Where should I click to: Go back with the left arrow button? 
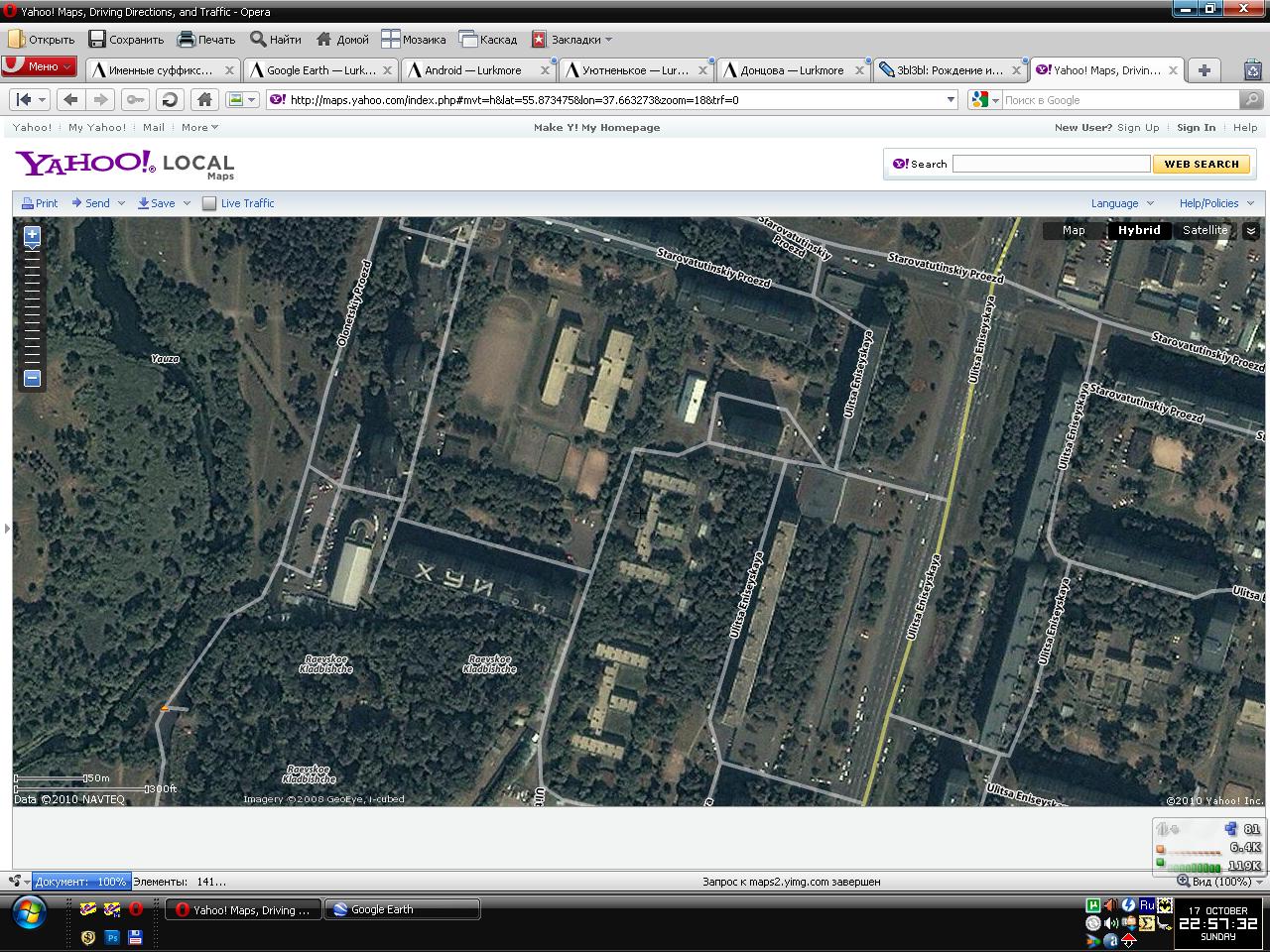pyautogui.click(x=69, y=99)
